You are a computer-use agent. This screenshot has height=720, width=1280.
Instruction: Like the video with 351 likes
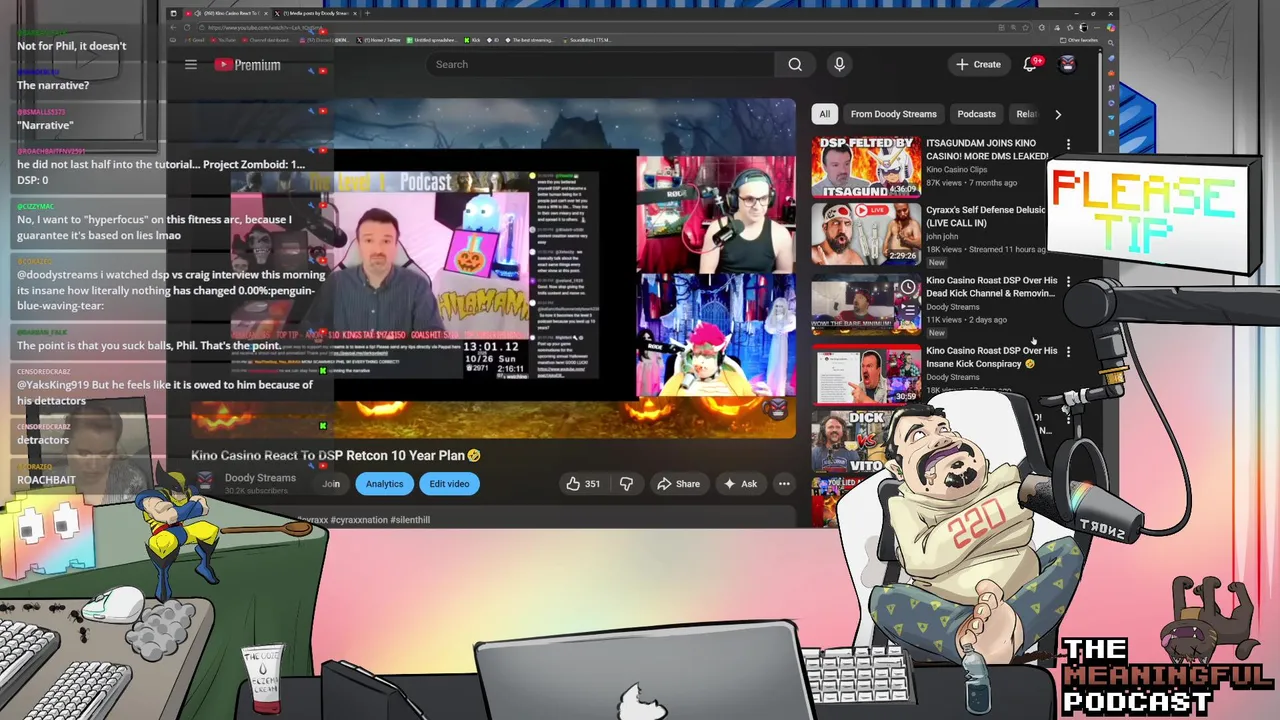tap(583, 484)
